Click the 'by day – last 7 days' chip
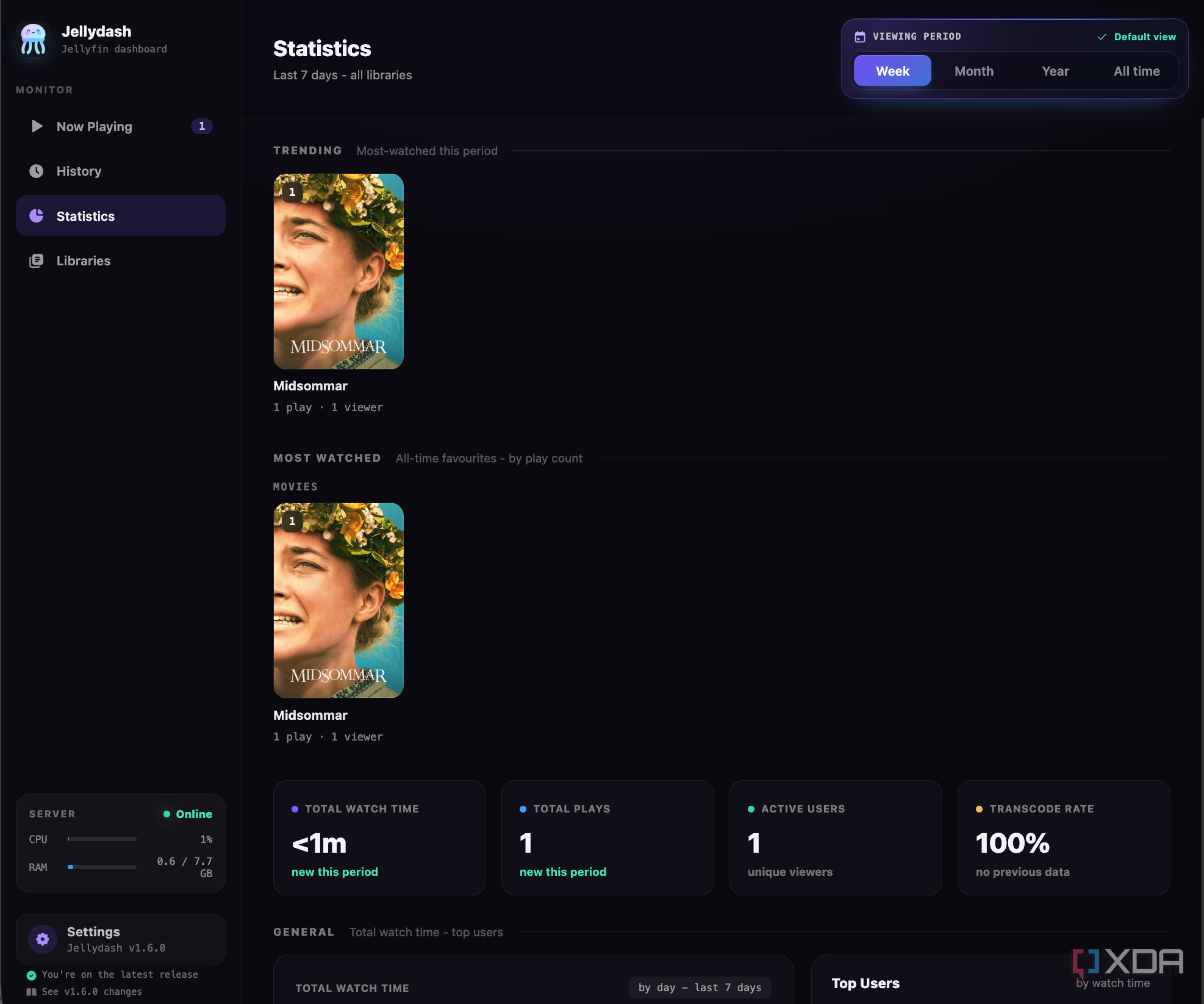The image size is (1204, 1004). [700, 988]
